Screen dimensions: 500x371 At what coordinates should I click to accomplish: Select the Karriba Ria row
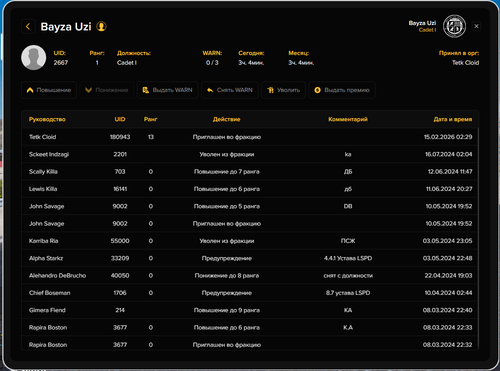point(250,241)
